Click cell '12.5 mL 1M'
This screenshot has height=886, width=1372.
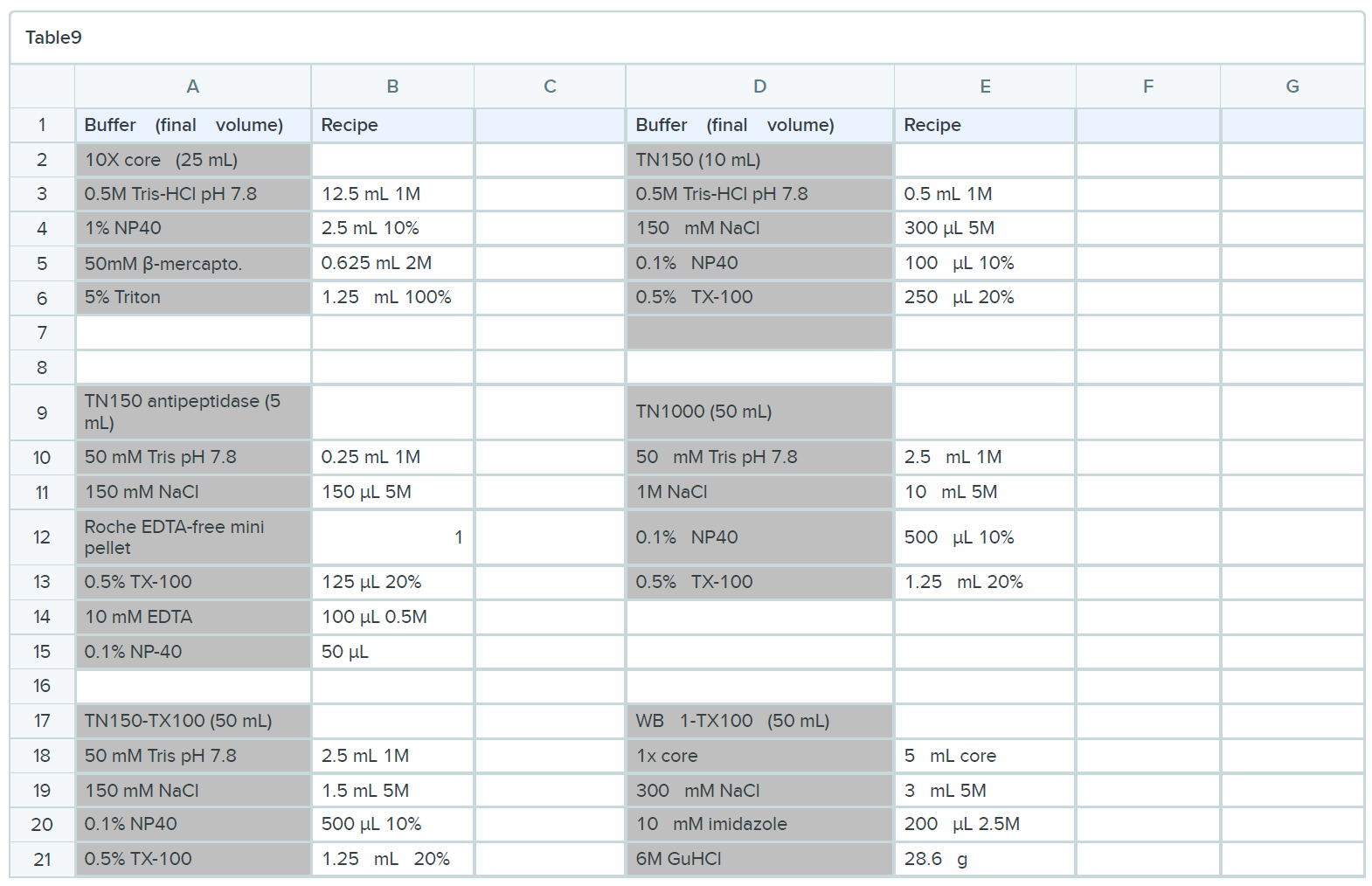pos(392,194)
